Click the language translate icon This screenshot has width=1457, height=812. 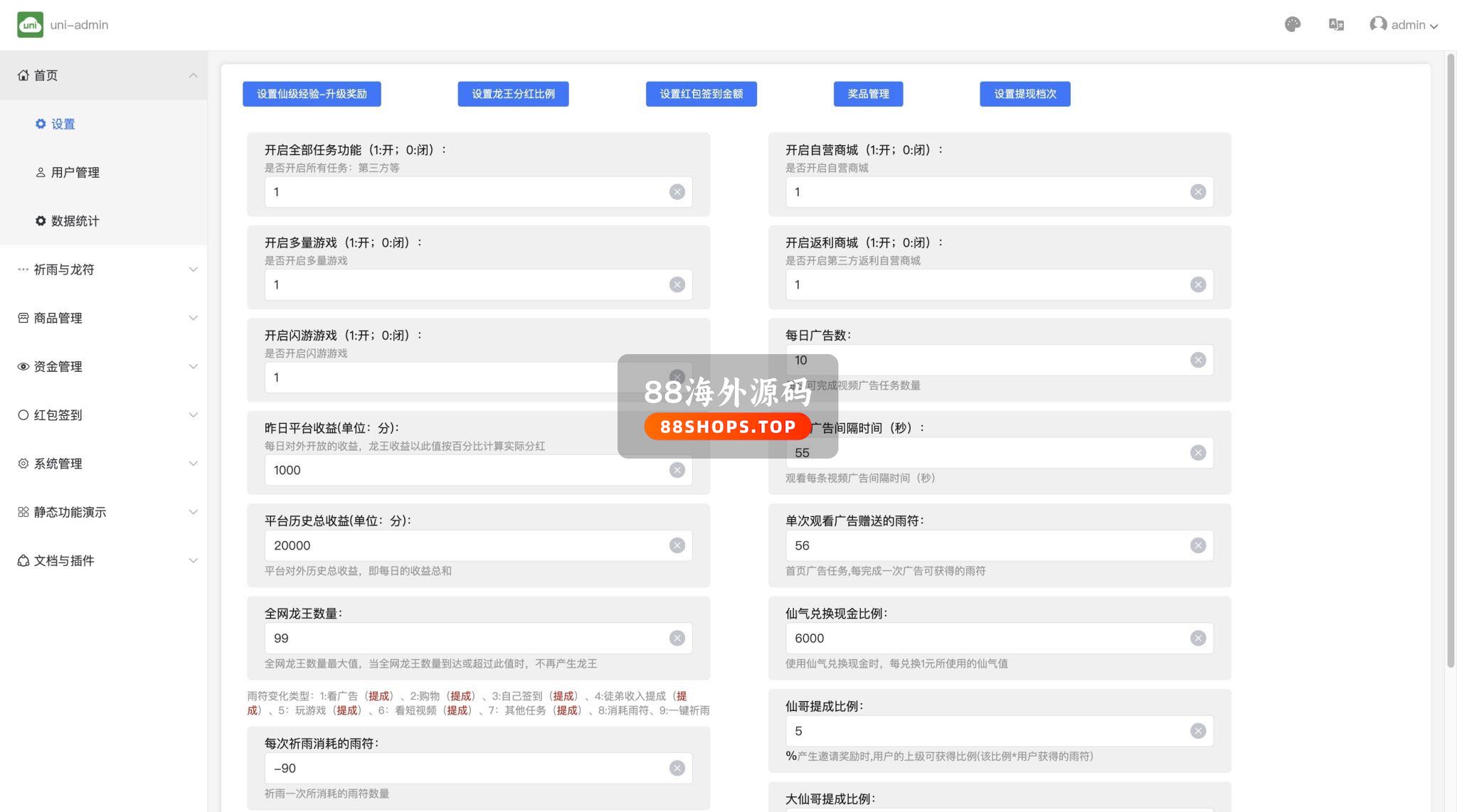pyautogui.click(x=1336, y=25)
